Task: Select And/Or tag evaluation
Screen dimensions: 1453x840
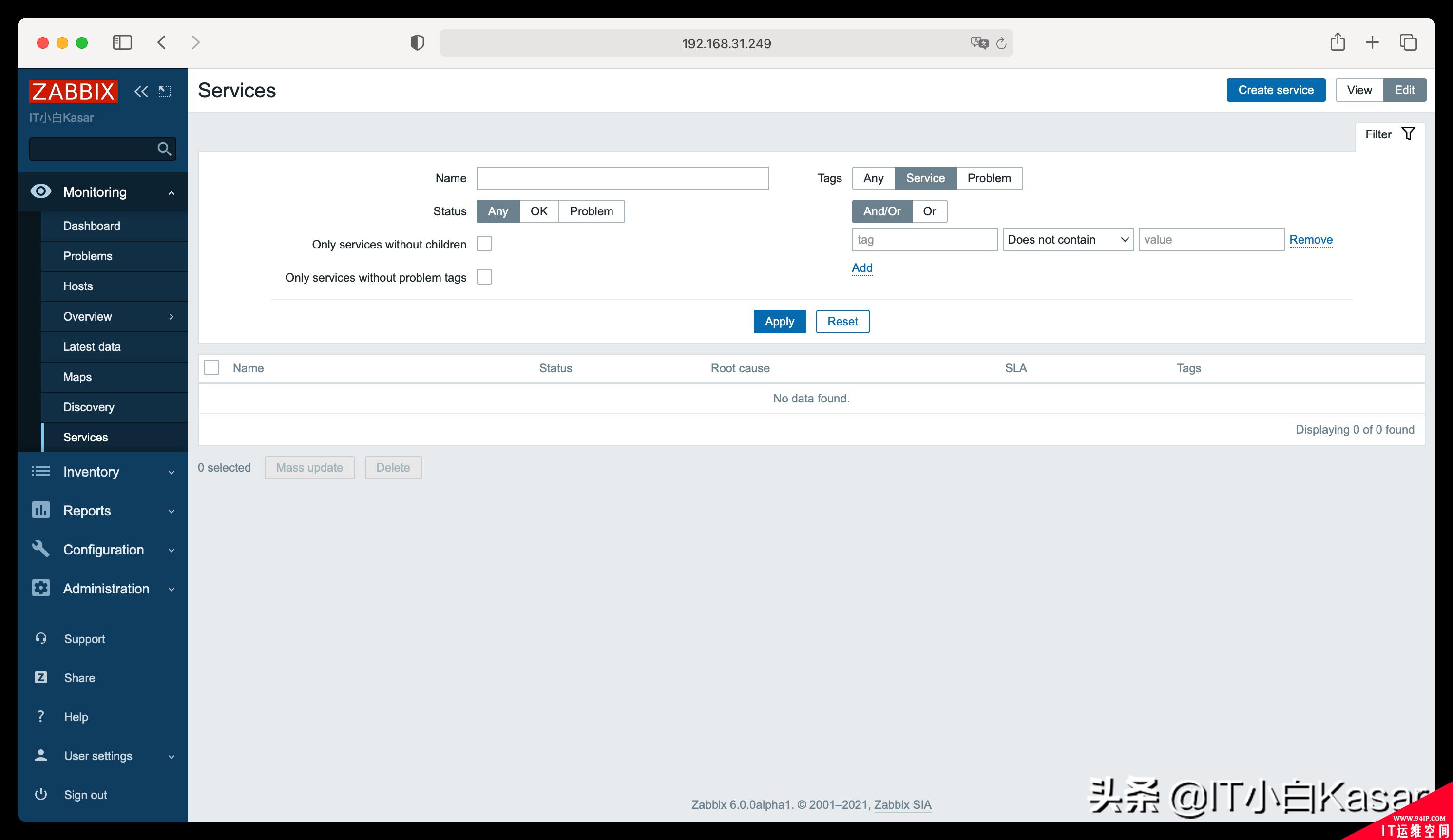Action: click(x=882, y=211)
